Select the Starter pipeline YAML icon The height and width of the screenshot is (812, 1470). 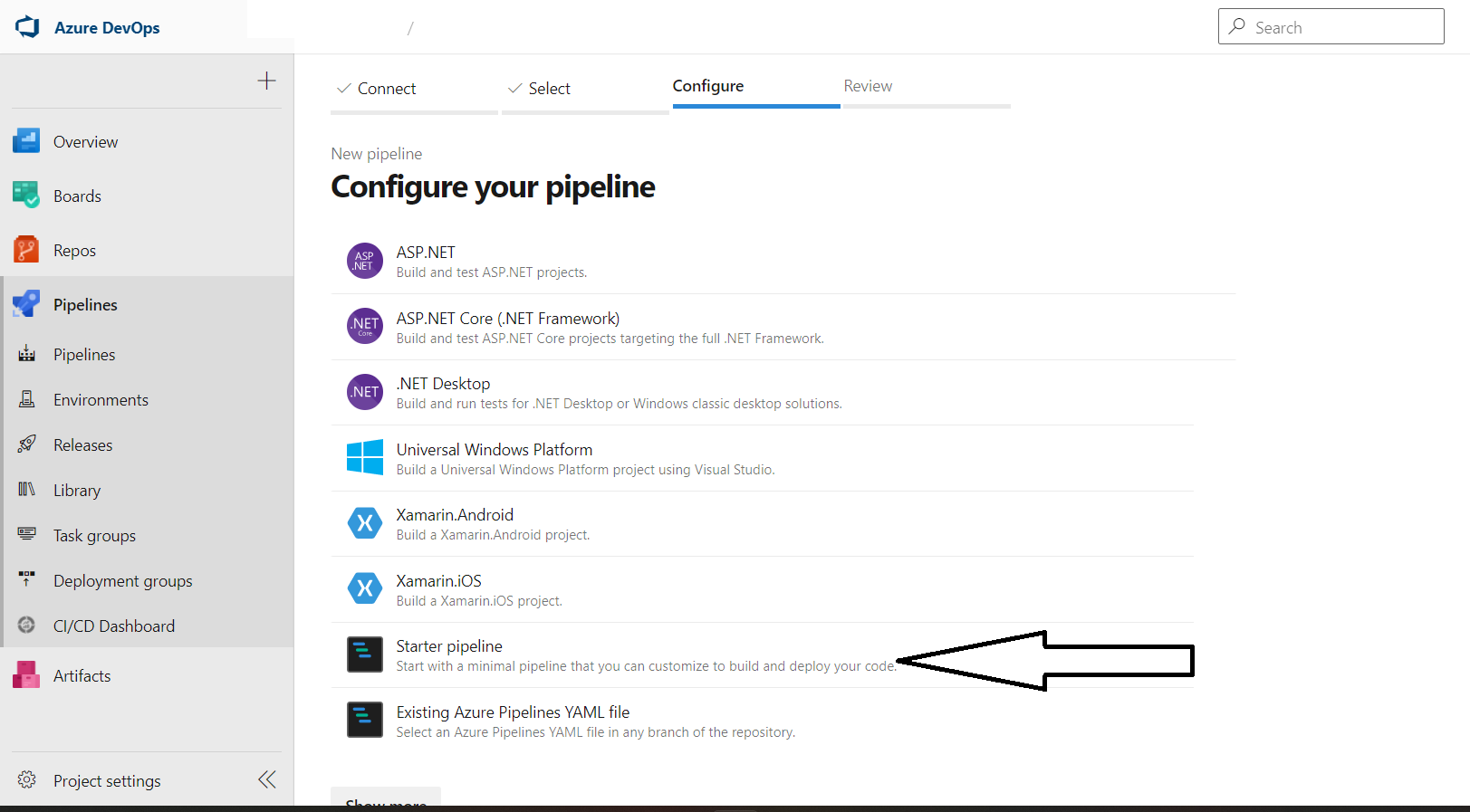(x=365, y=654)
